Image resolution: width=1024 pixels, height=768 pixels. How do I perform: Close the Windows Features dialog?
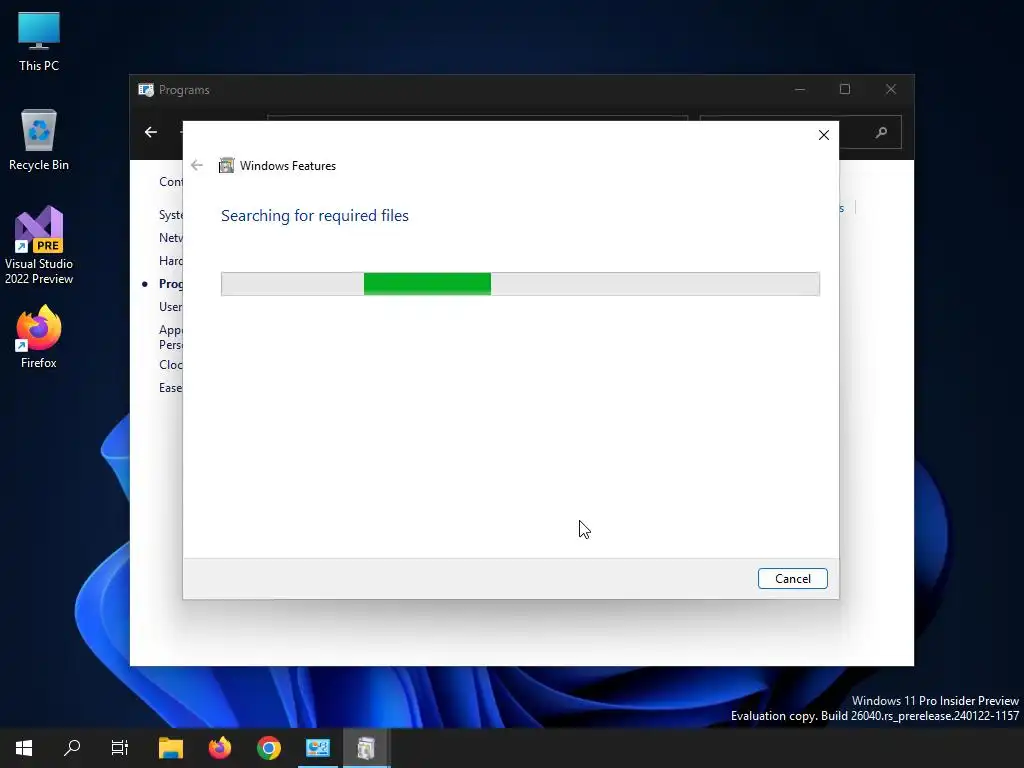click(x=824, y=135)
